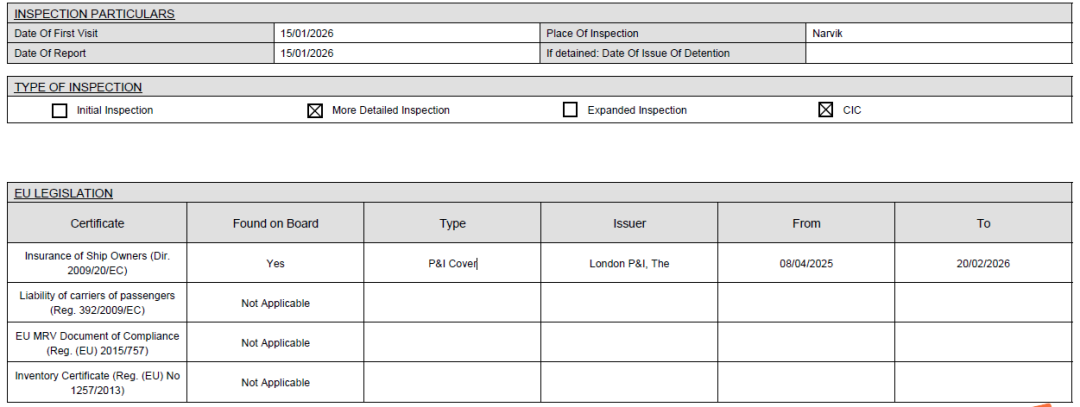Check the Initial Inspection checkbox
This screenshot has width=1080, height=407.
[x=60, y=110]
